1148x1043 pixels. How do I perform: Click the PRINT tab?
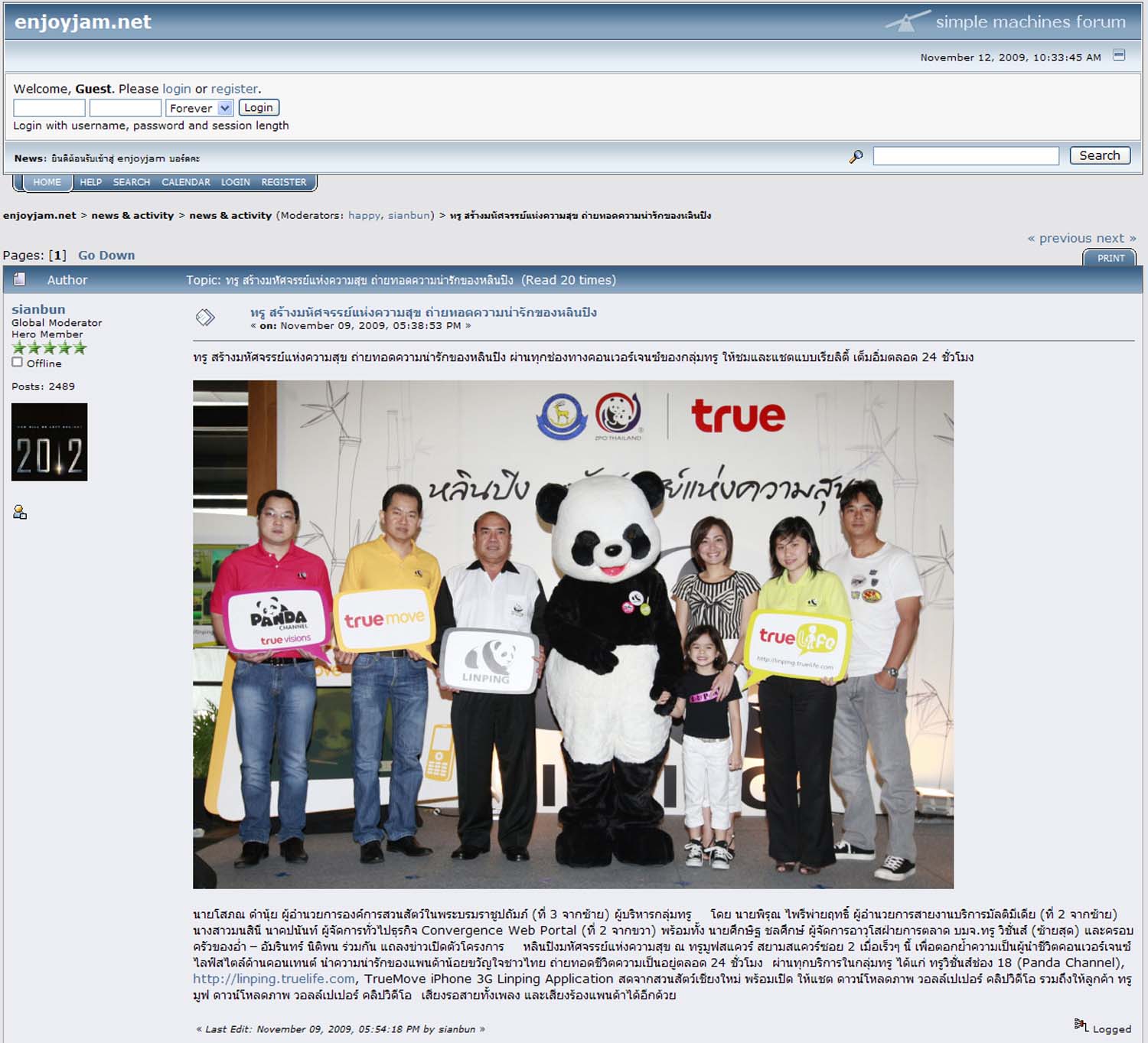(1110, 258)
